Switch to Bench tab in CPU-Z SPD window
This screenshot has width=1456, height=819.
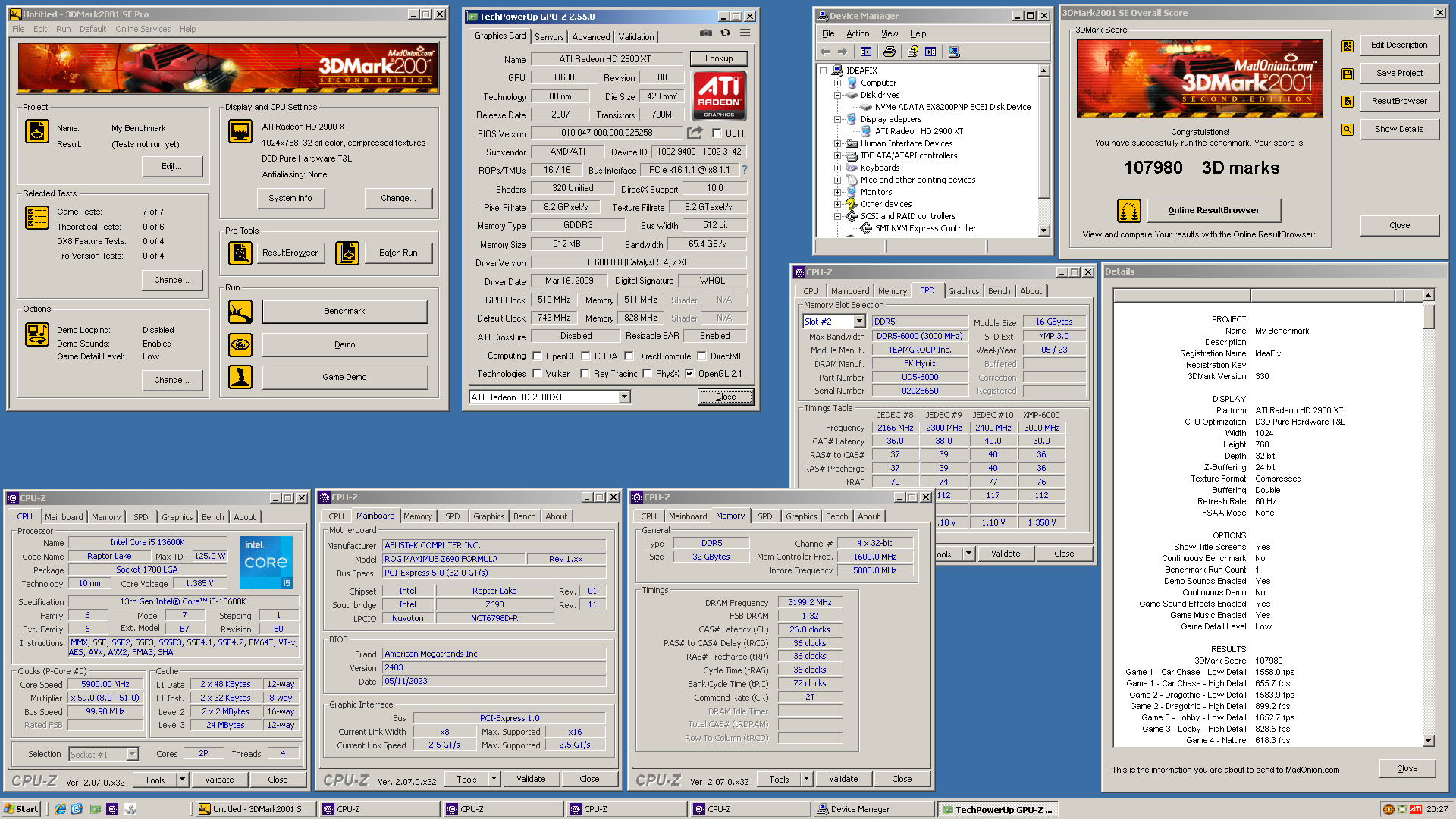coord(999,292)
